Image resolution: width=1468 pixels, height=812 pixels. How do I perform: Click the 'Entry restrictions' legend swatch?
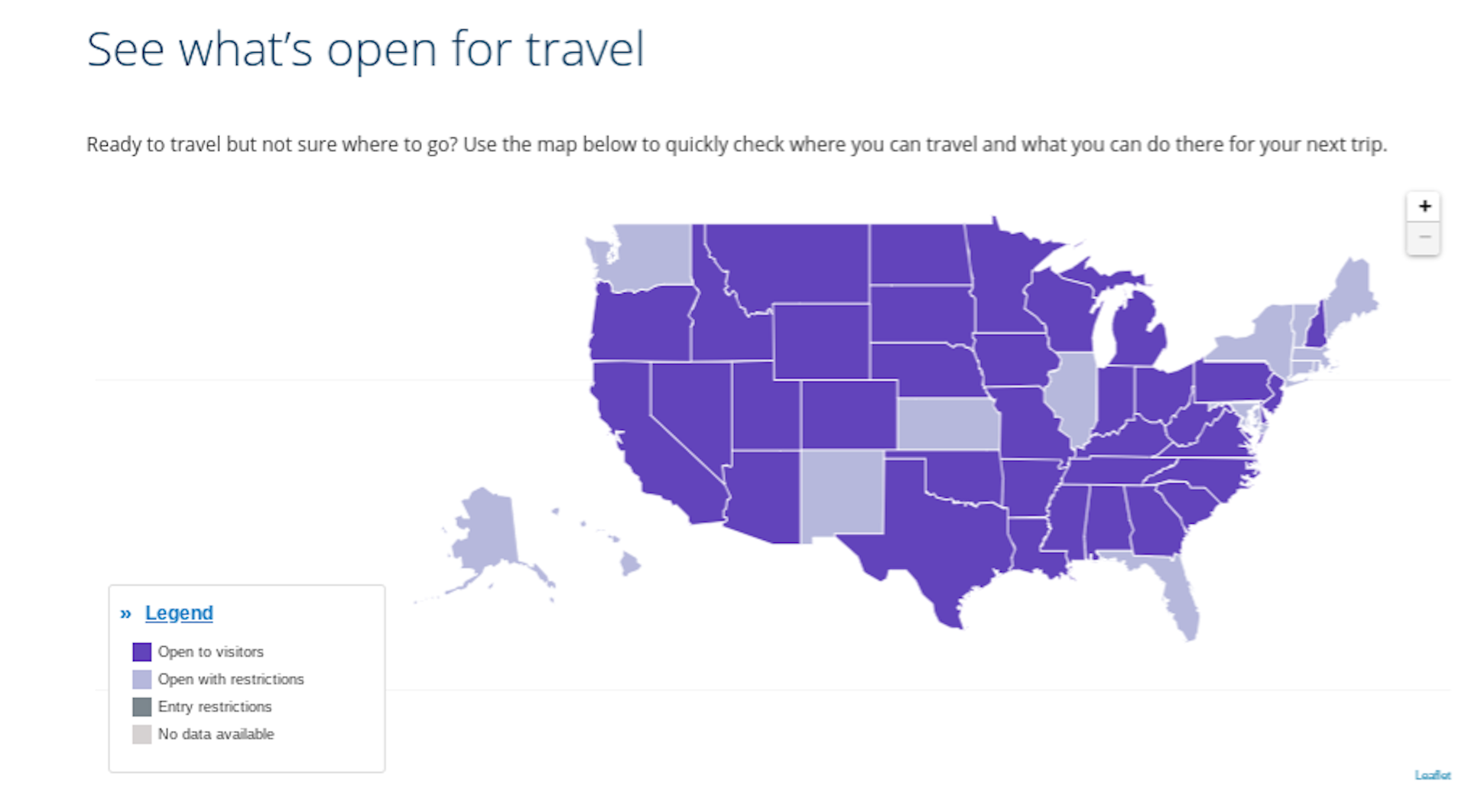click(142, 706)
